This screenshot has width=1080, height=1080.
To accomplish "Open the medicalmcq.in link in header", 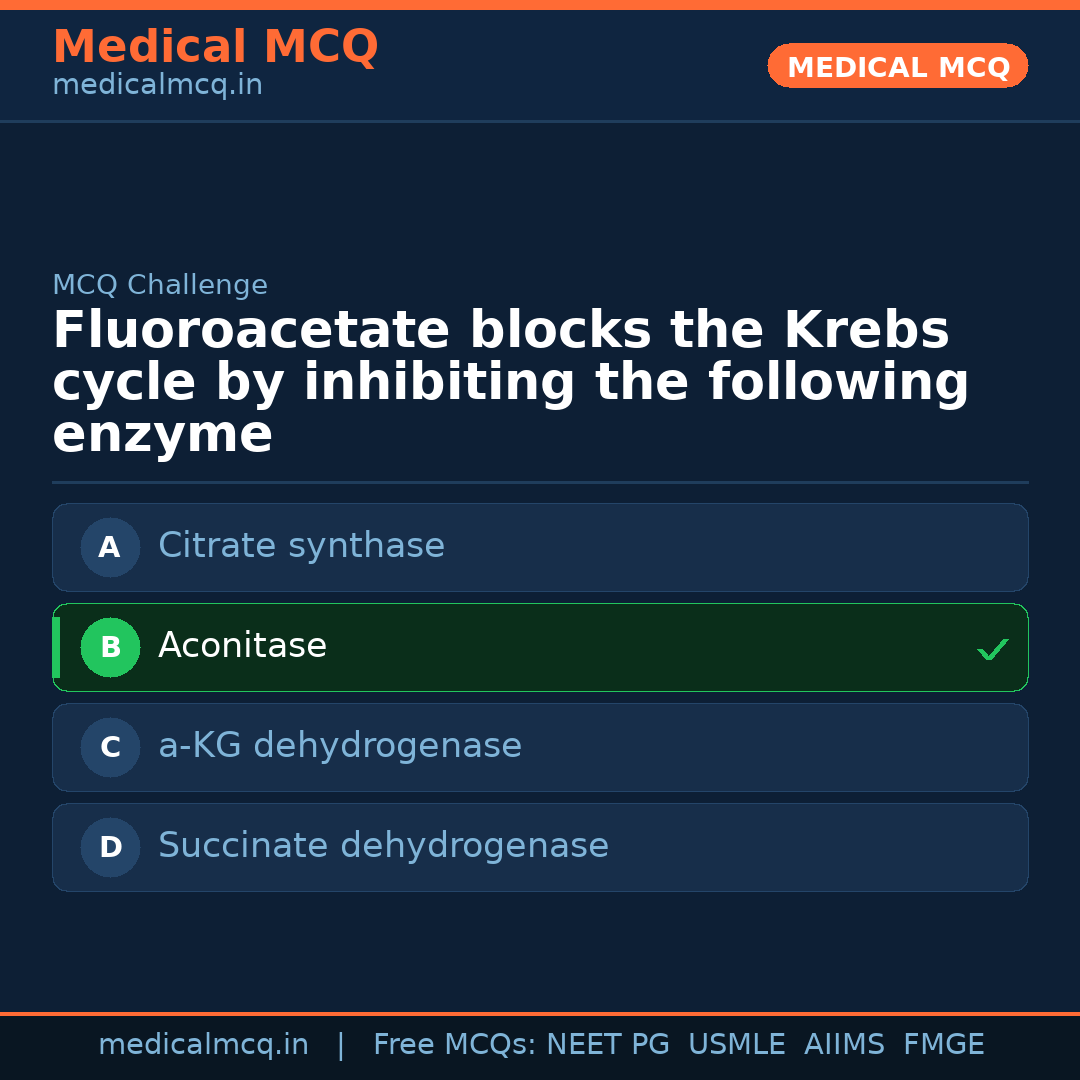I will tap(157, 84).
